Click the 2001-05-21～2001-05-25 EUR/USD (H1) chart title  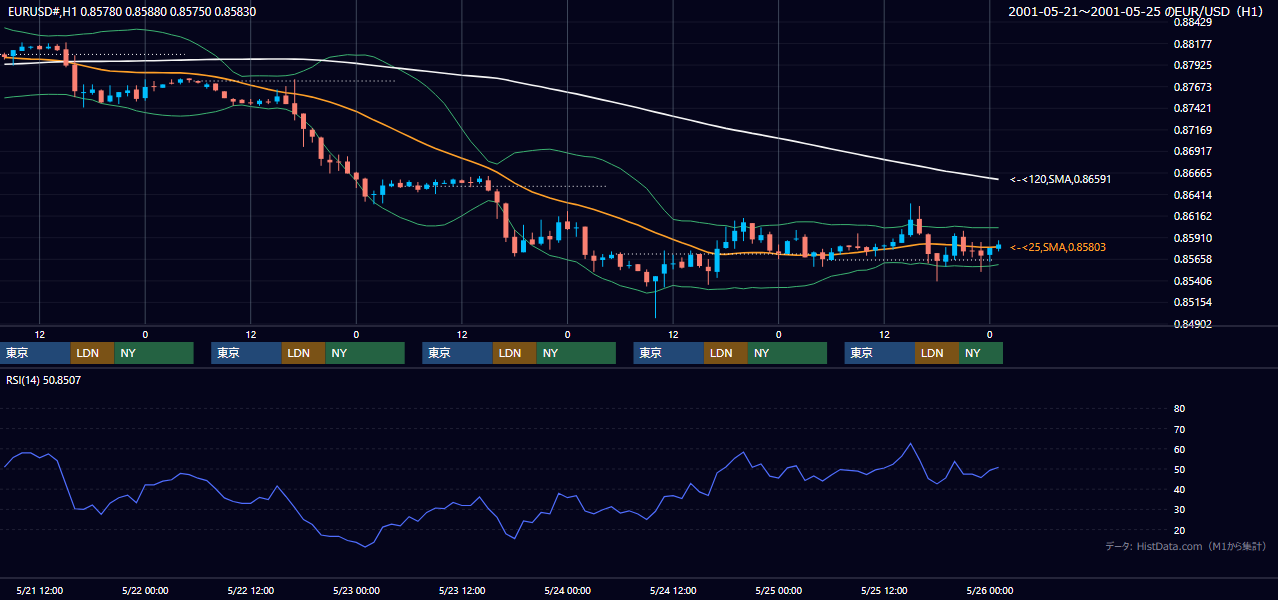[x=1137, y=11]
